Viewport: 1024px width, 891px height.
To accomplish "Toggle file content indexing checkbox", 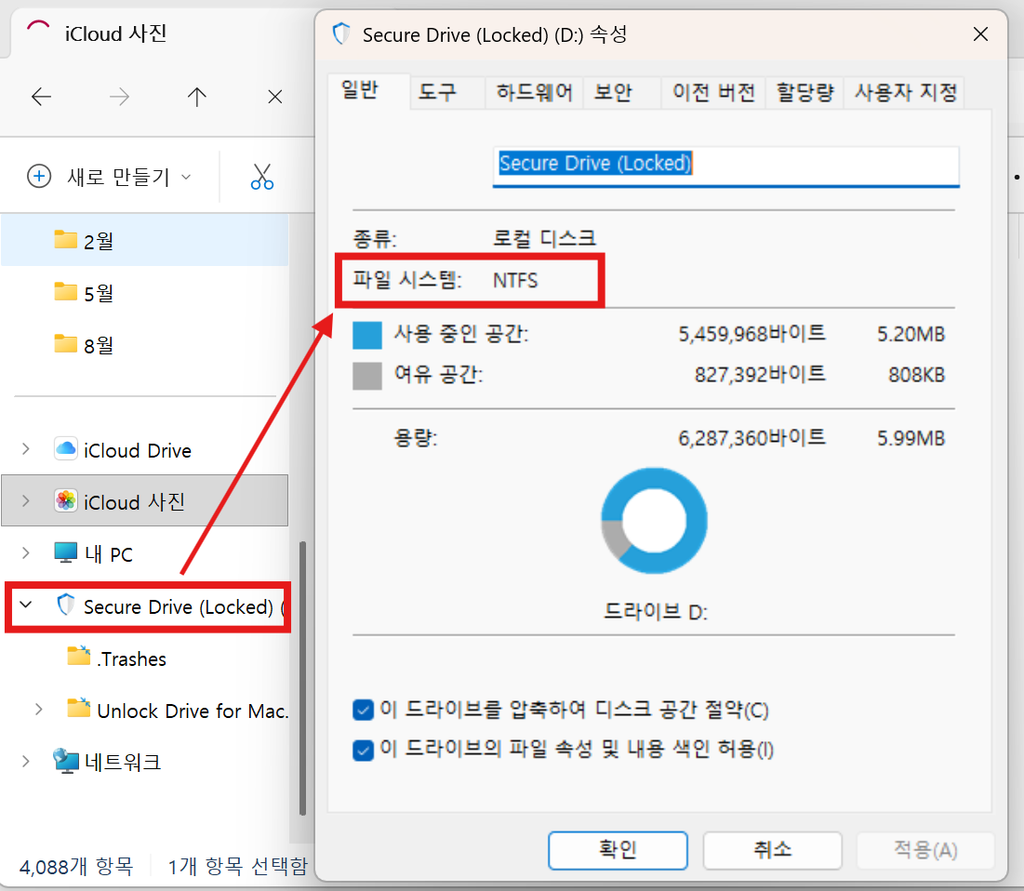I will coord(363,750).
